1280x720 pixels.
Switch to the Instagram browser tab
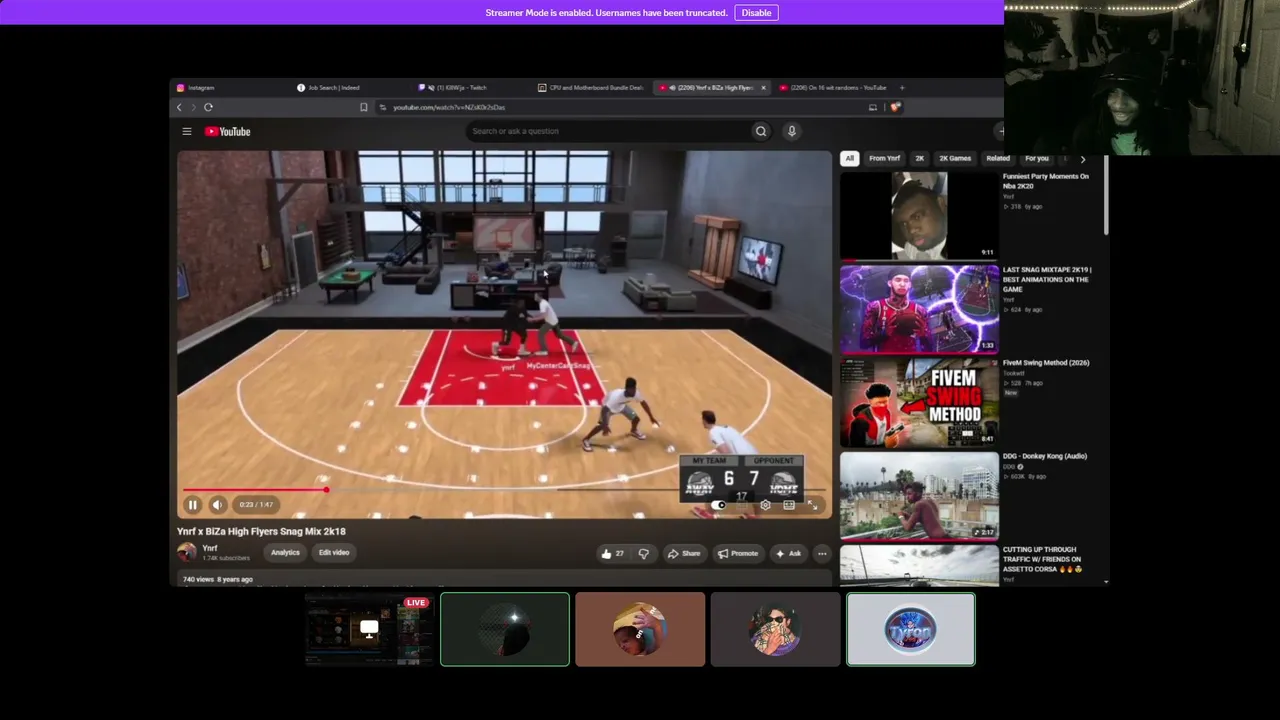(x=230, y=88)
